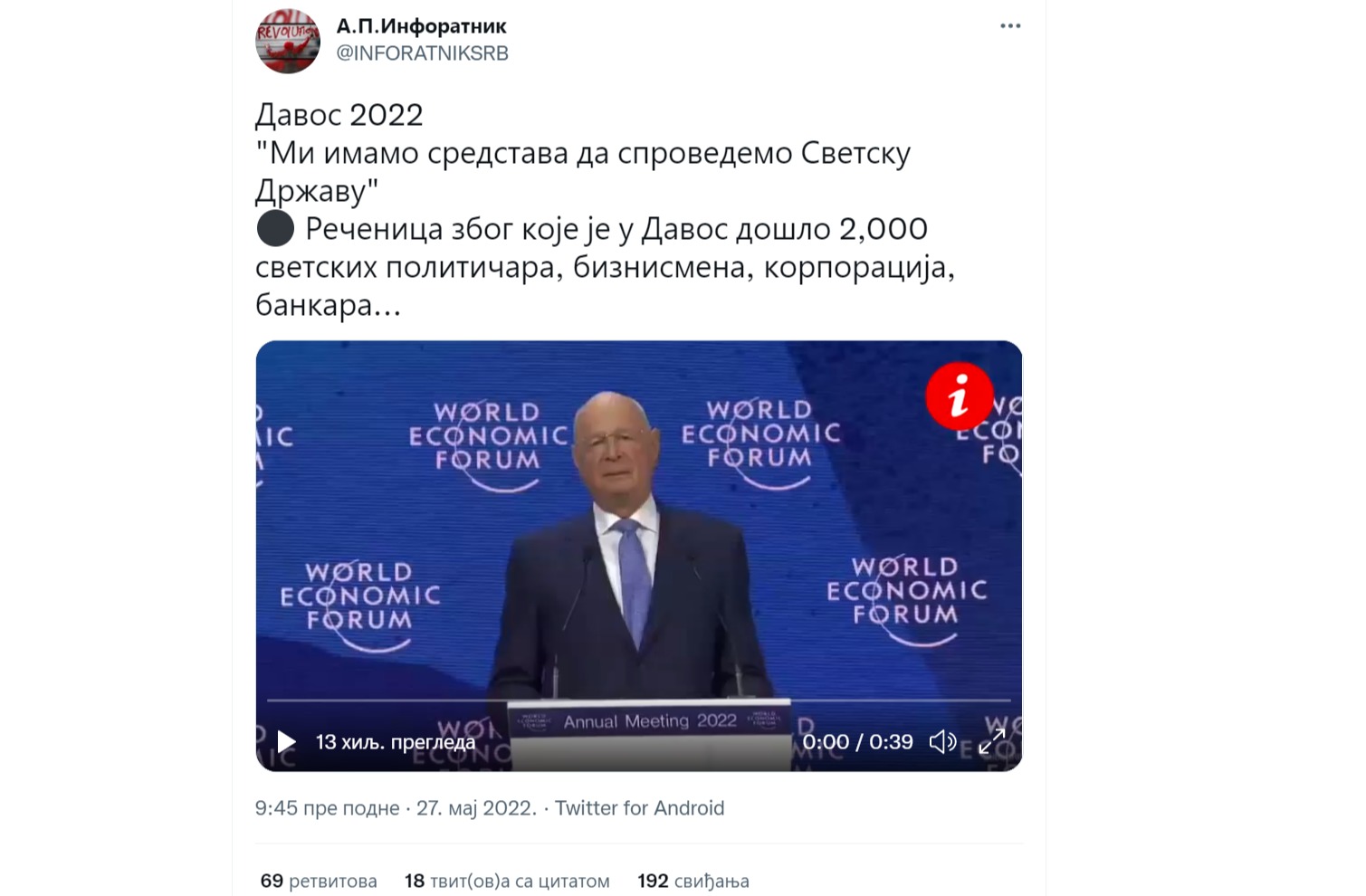This screenshot has width=1366, height=896.
Task: View the 192 свиђања likes list
Action: pos(693,882)
